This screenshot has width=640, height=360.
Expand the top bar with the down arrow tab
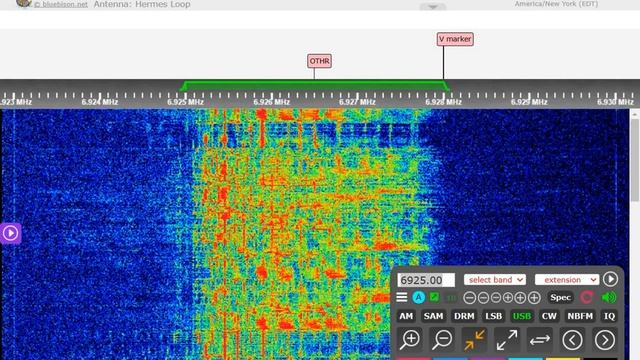point(433,7)
